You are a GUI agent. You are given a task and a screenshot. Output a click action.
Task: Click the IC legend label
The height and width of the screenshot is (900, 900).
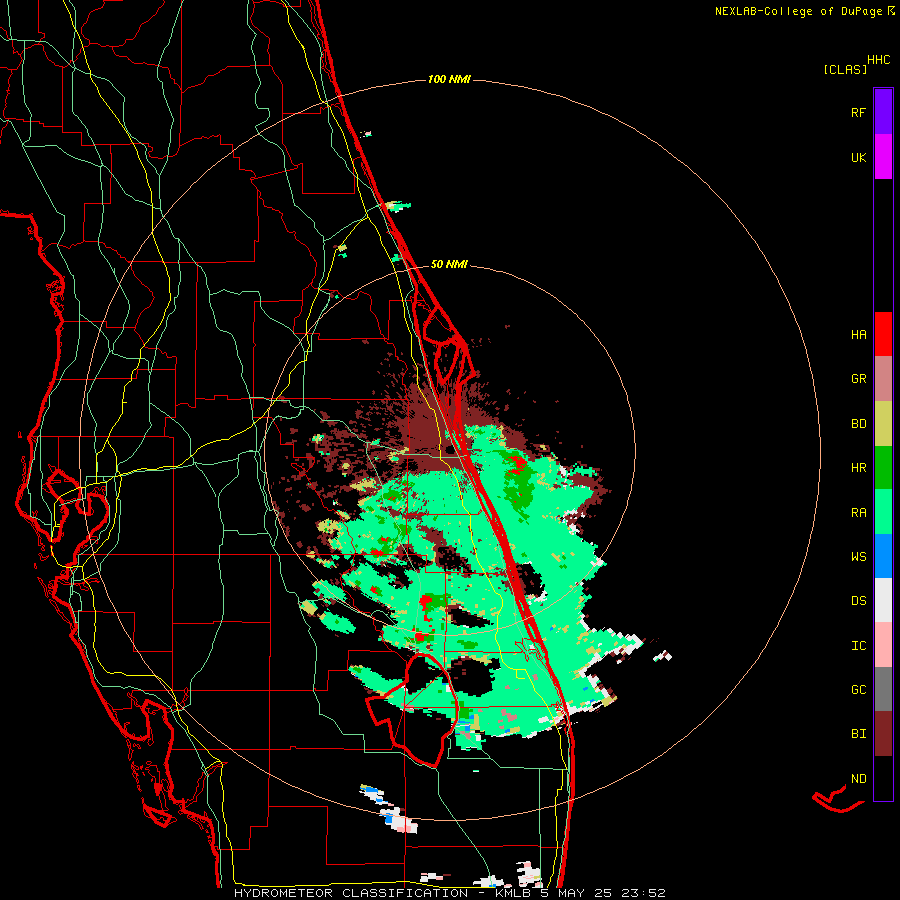click(858, 646)
